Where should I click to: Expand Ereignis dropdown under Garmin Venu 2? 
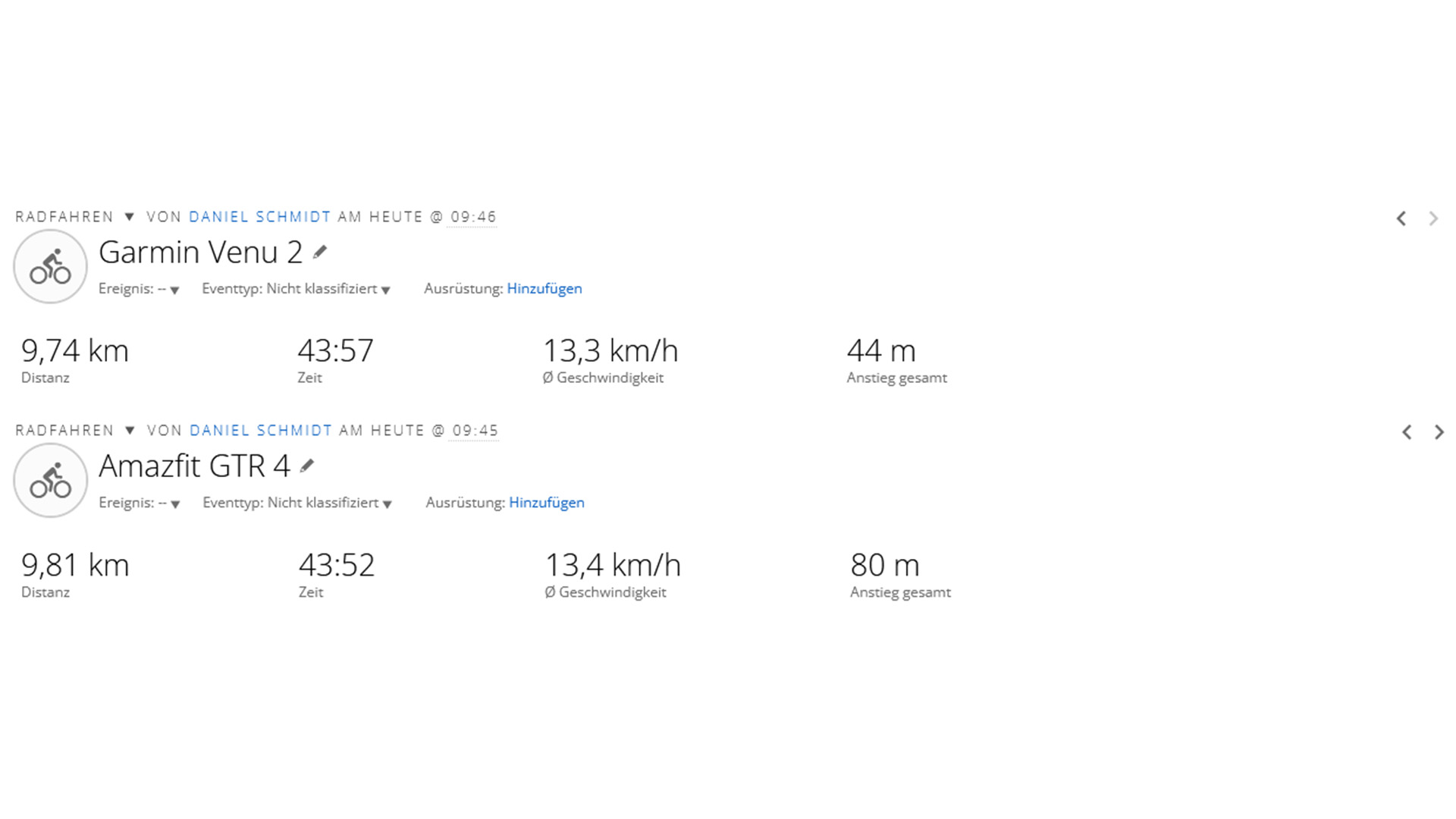pyautogui.click(x=174, y=290)
